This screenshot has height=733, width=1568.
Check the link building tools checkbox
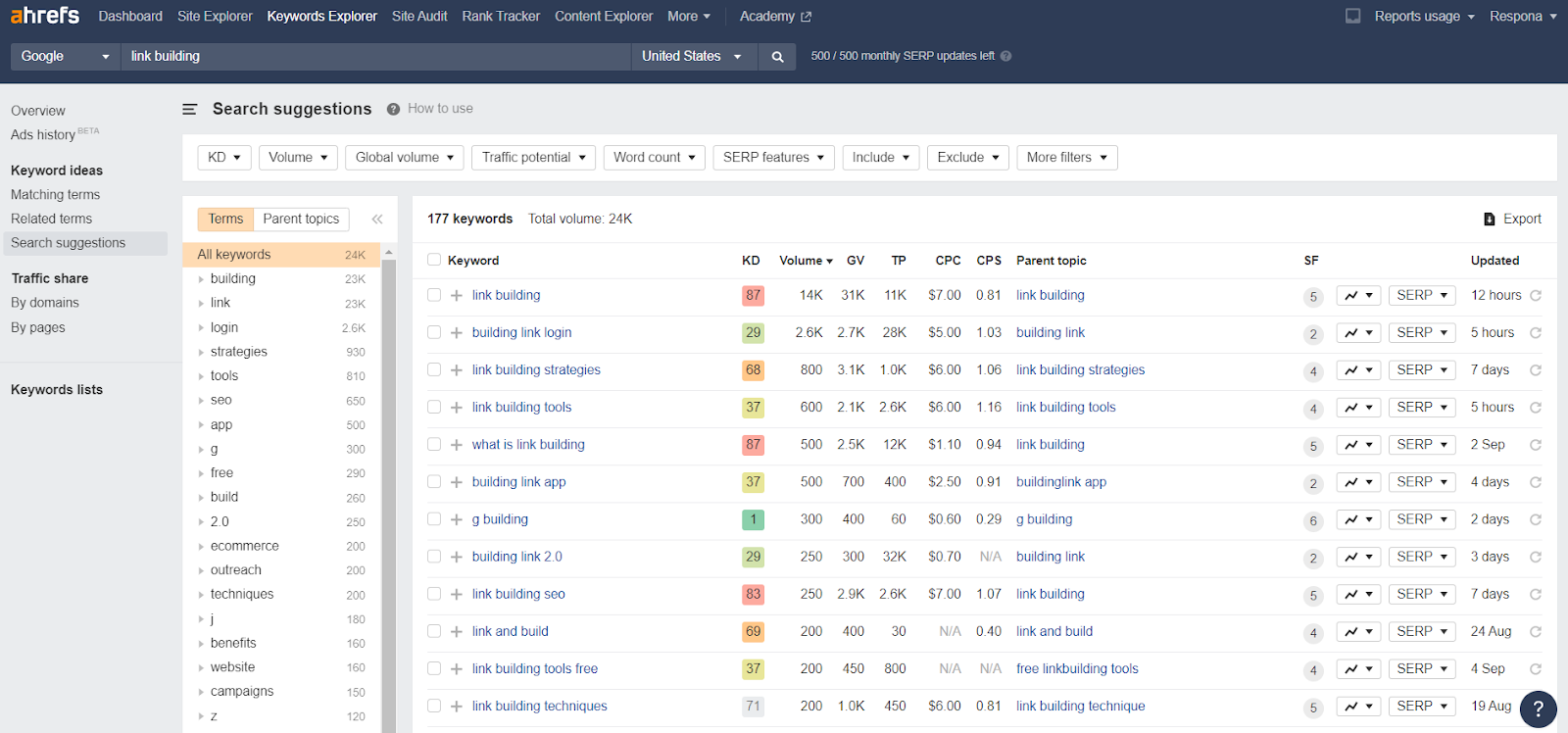coord(434,407)
